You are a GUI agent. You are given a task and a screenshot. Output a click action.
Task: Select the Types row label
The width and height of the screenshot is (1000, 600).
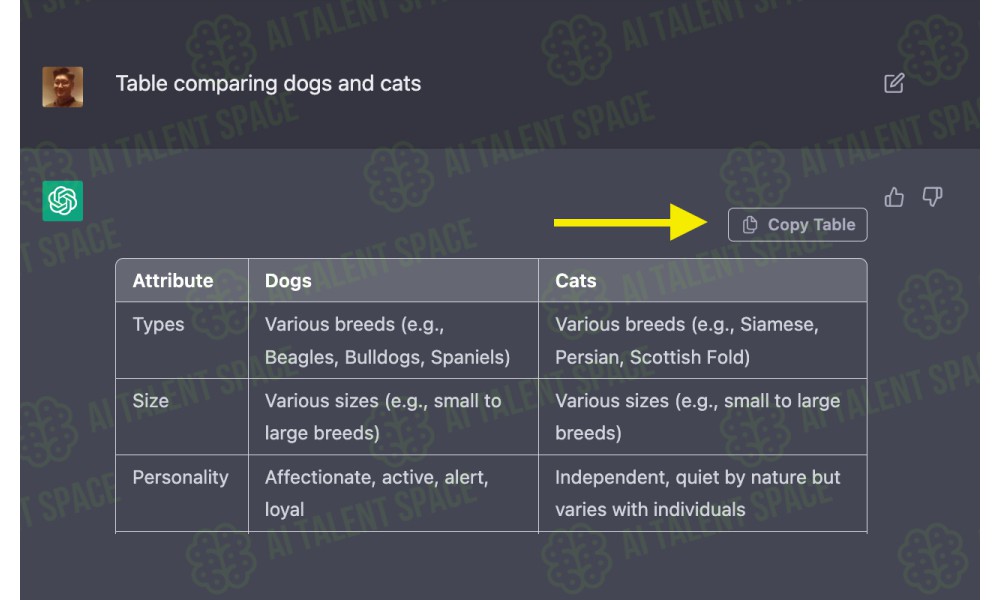tap(158, 325)
